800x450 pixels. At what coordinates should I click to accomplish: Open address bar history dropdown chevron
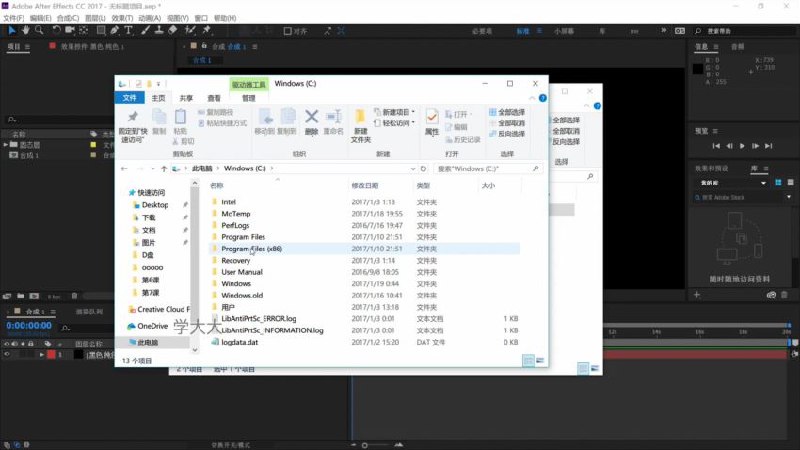(412, 168)
